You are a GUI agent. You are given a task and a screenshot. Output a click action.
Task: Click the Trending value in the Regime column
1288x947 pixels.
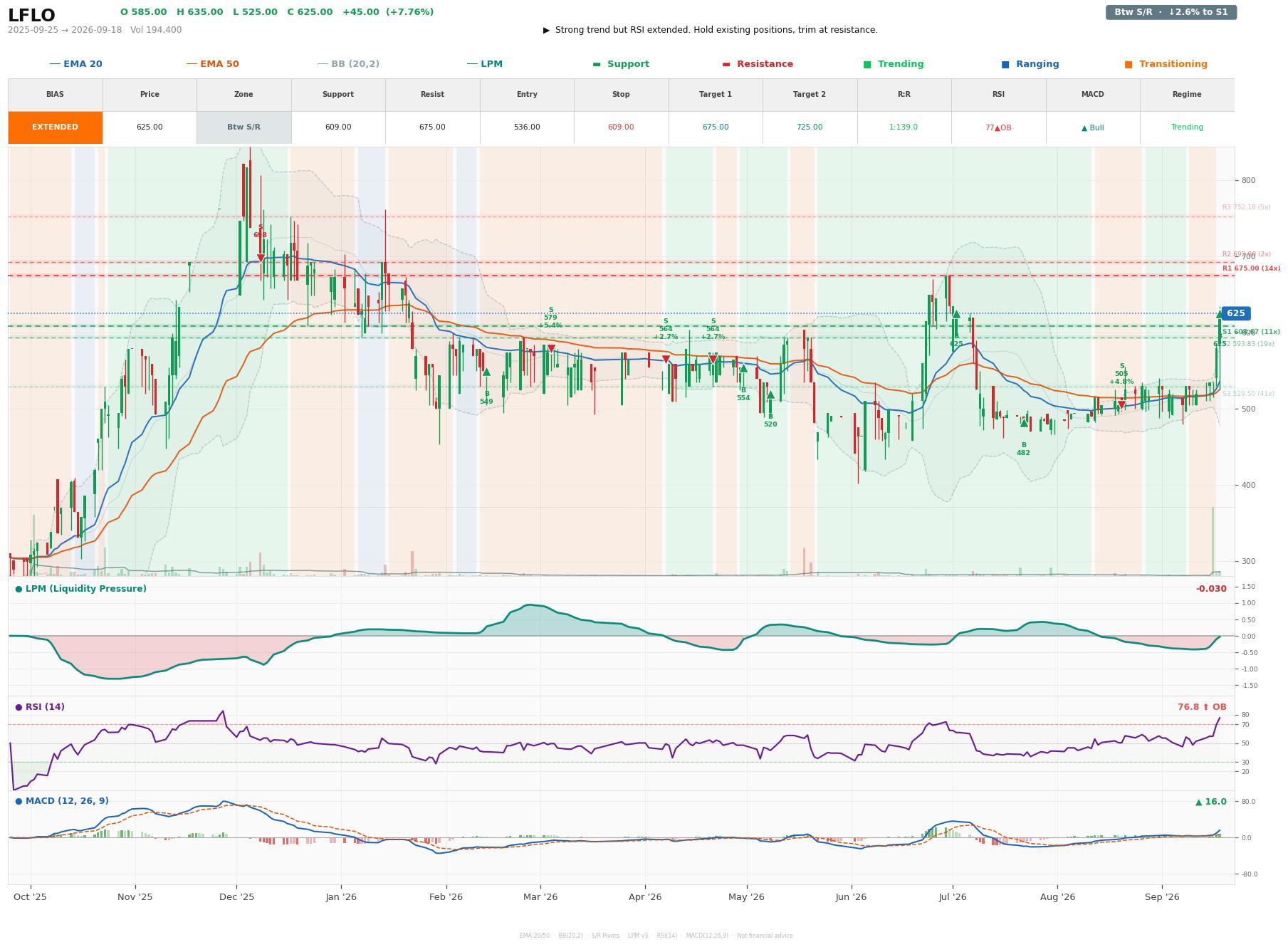click(1187, 127)
